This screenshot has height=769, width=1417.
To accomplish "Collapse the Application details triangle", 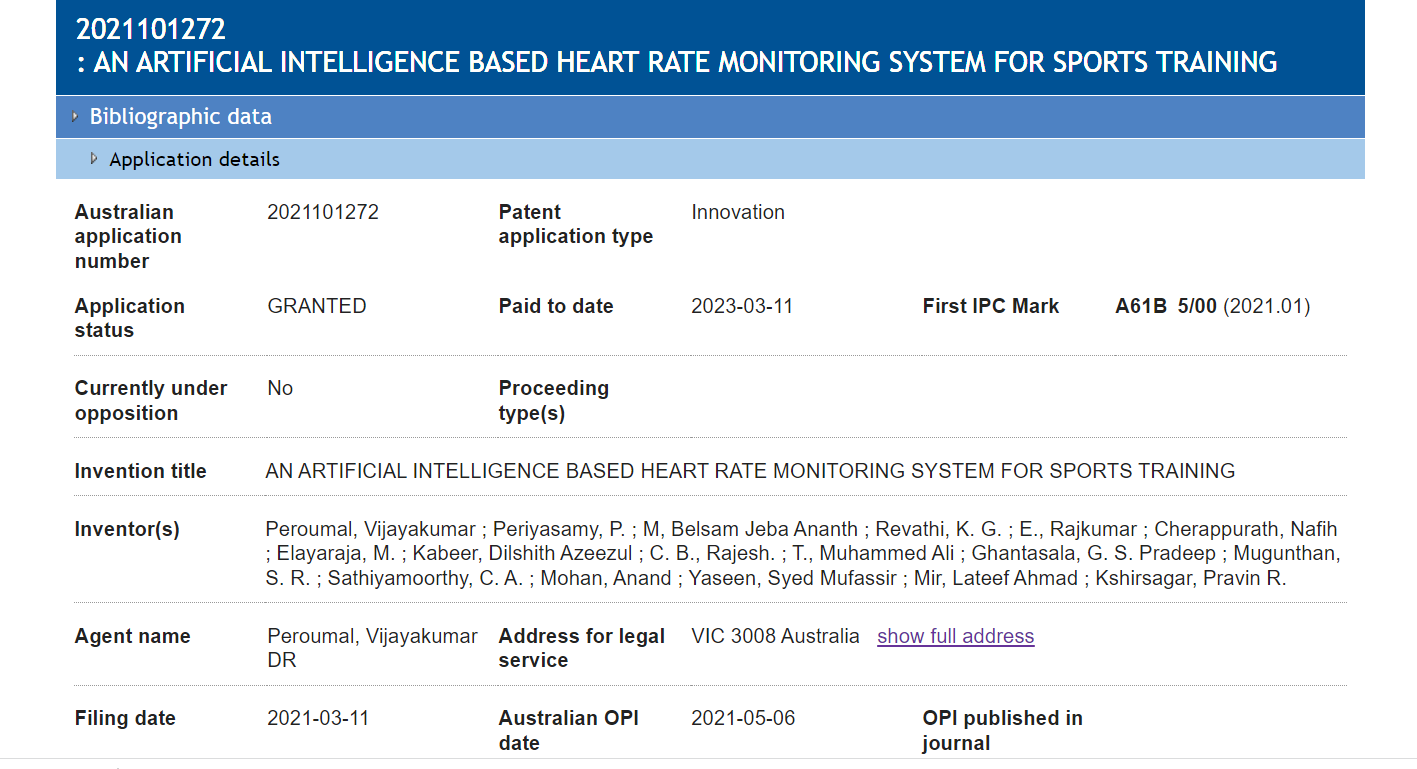I will (94, 159).
